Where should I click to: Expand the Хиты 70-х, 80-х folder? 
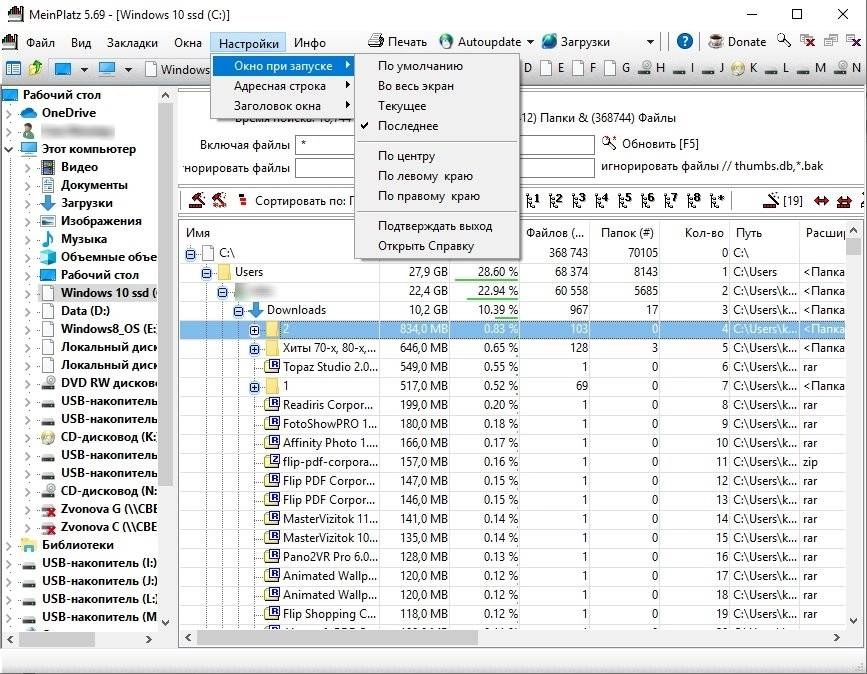(254, 349)
